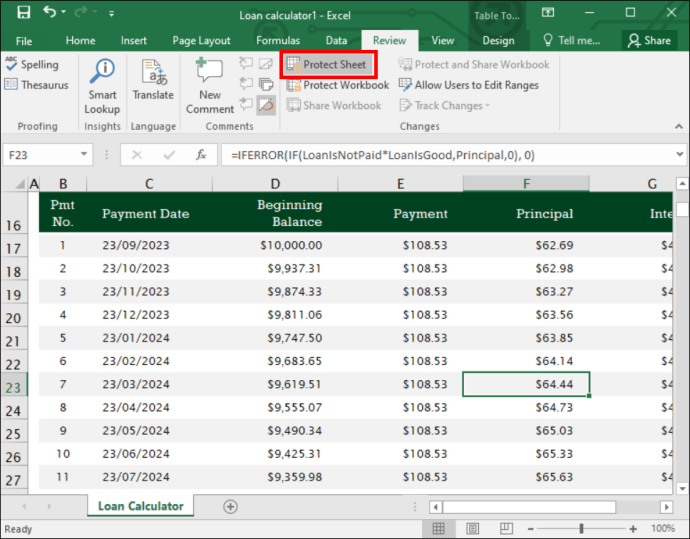The height and width of the screenshot is (539, 690).
Task: Select the $64.44 principal cell
Action: (x=526, y=384)
